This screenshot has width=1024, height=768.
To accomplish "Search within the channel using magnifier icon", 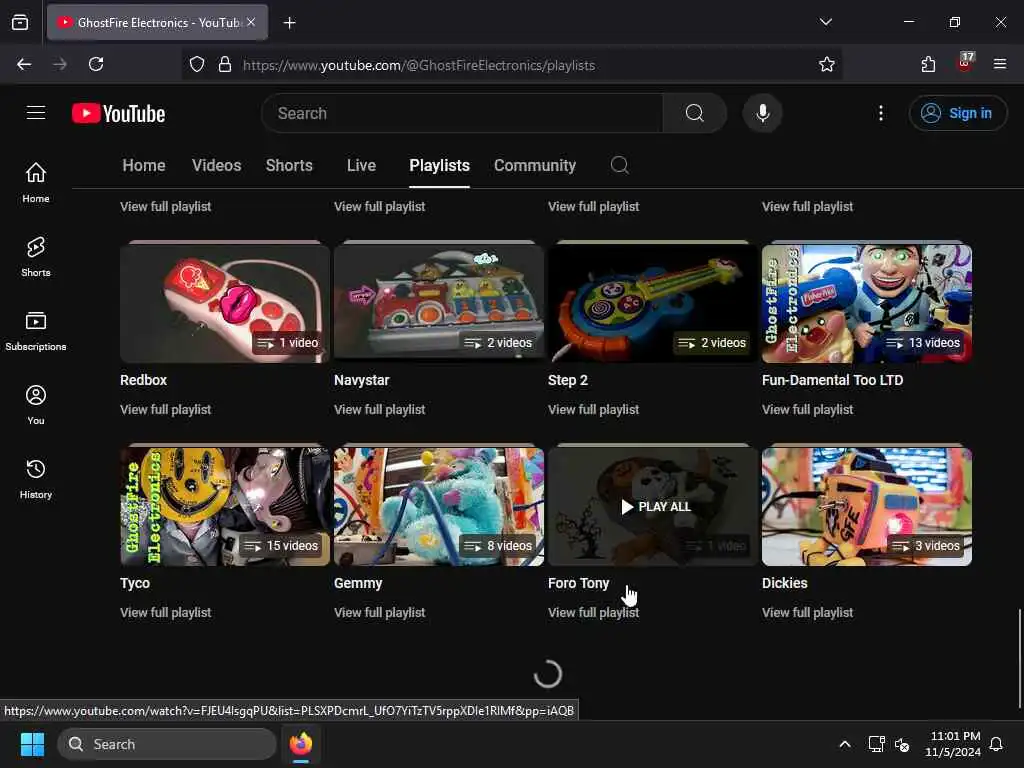I will (619, 165).
